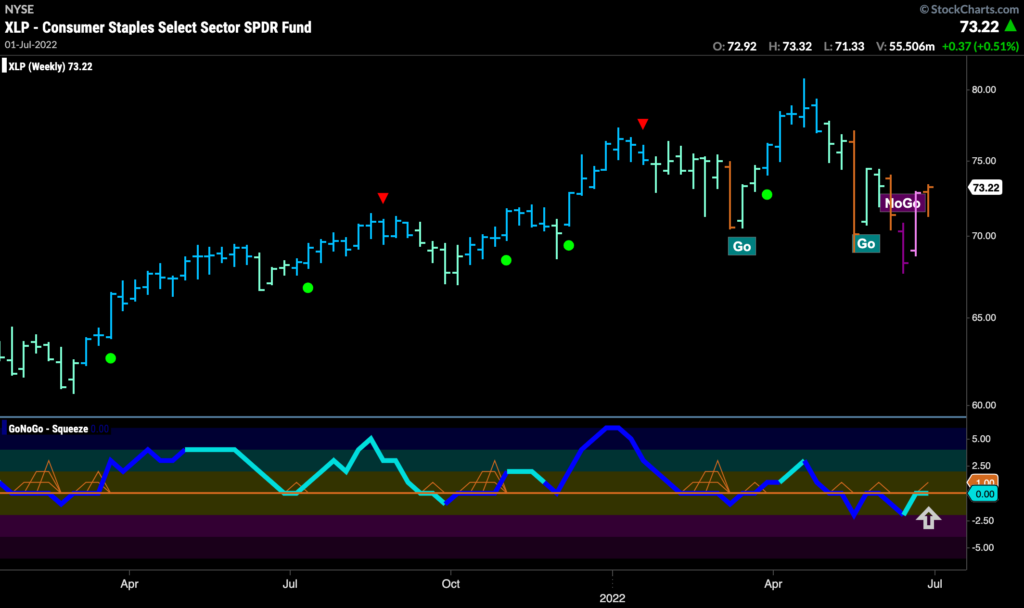Click the cyan 0.00 tag on the oscillator axis
1024x608 pixels.
(984, 494)
